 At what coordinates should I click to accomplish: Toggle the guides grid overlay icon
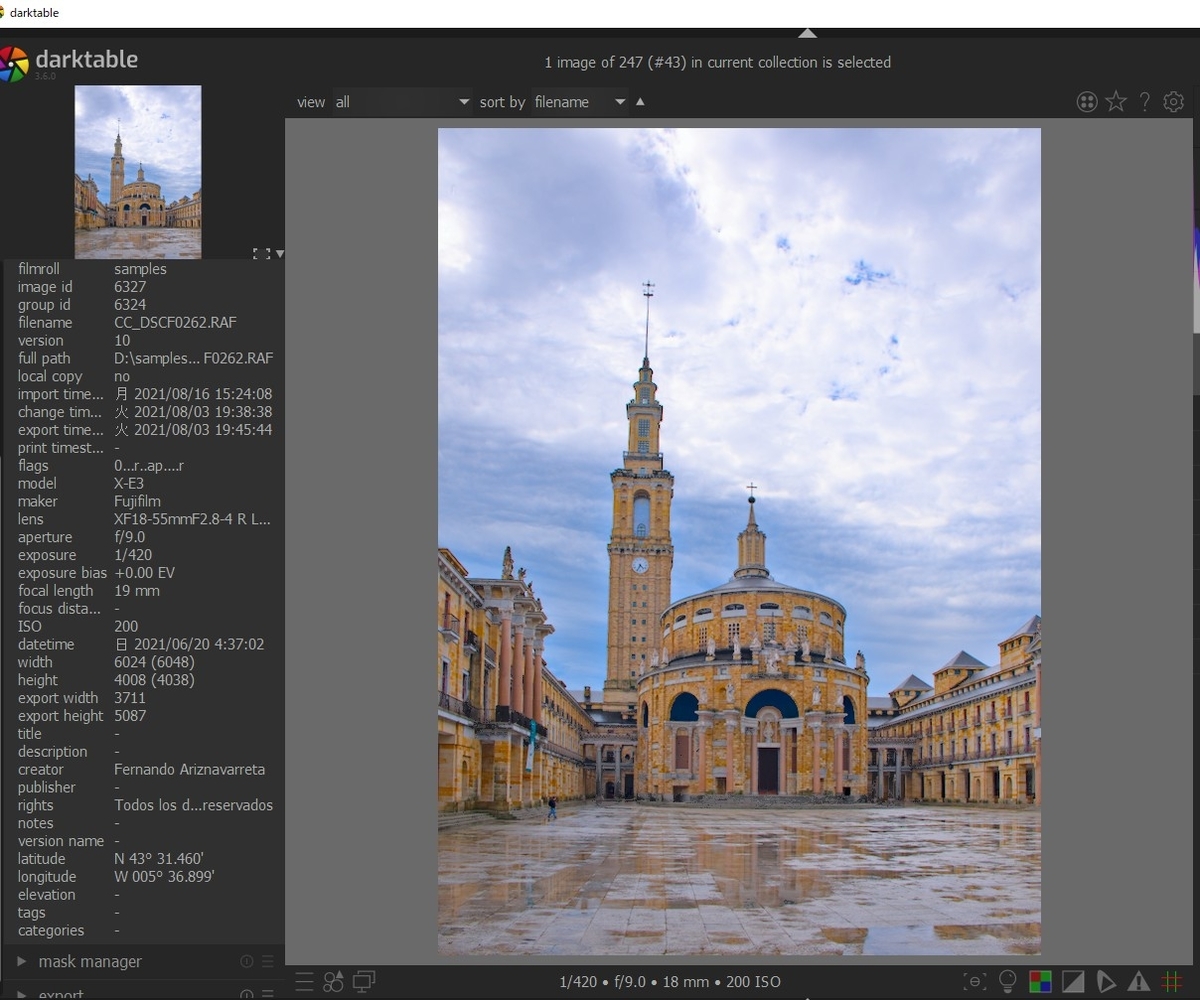(1171, 982)
